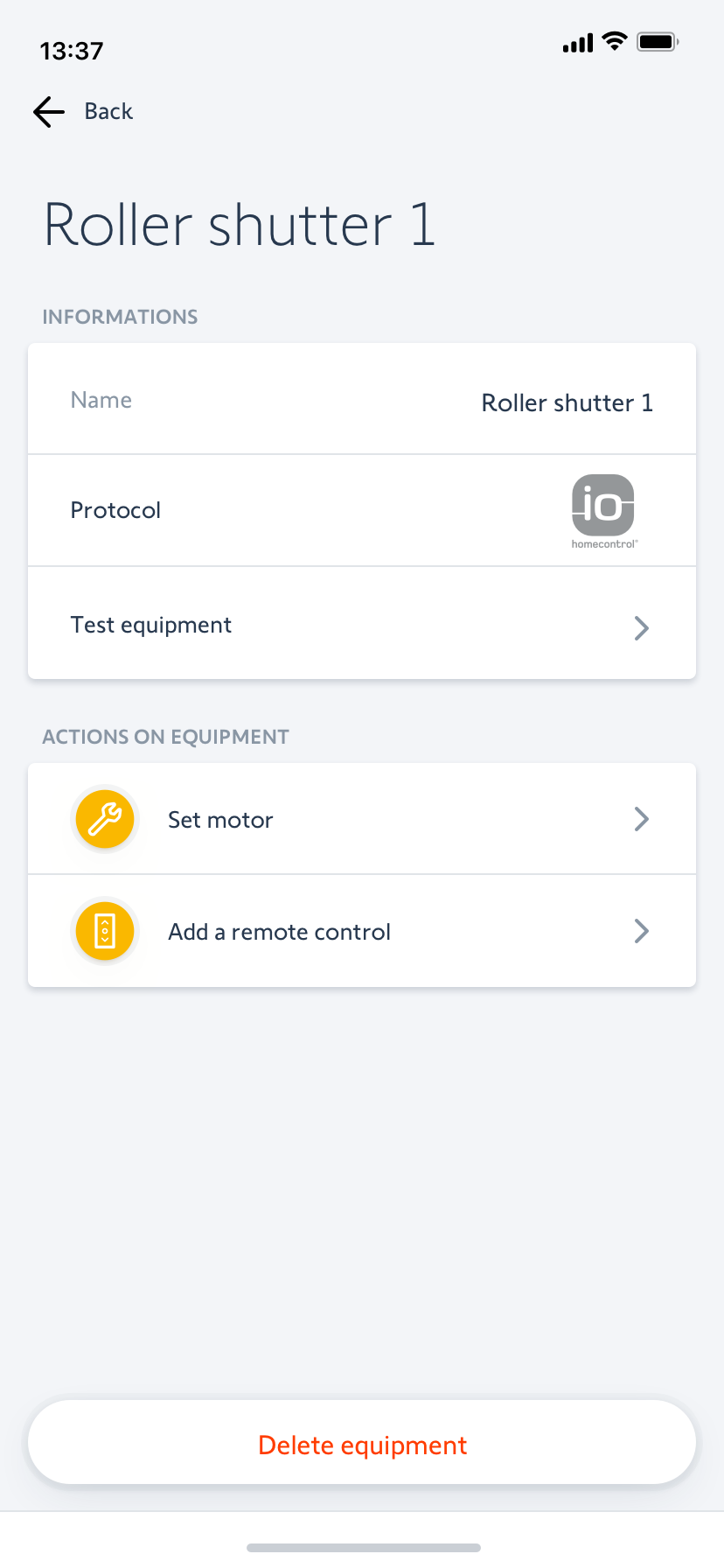Tap the io-homecontrol protocol logo

[603, 510]
